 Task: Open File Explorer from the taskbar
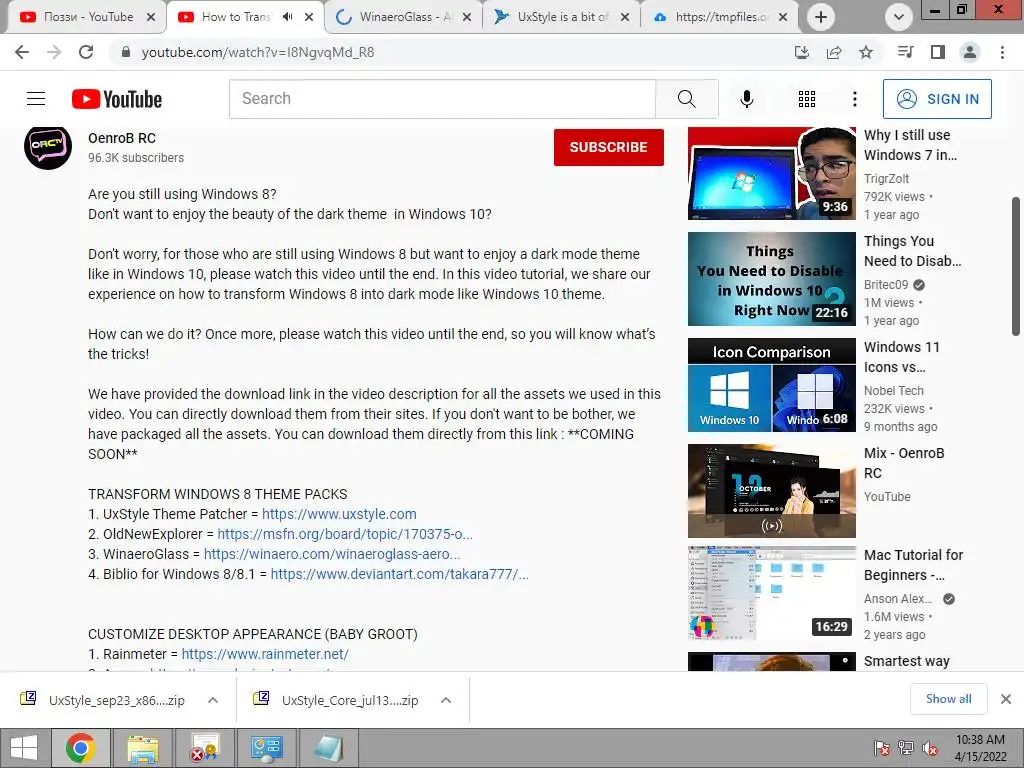pos(142,748)
